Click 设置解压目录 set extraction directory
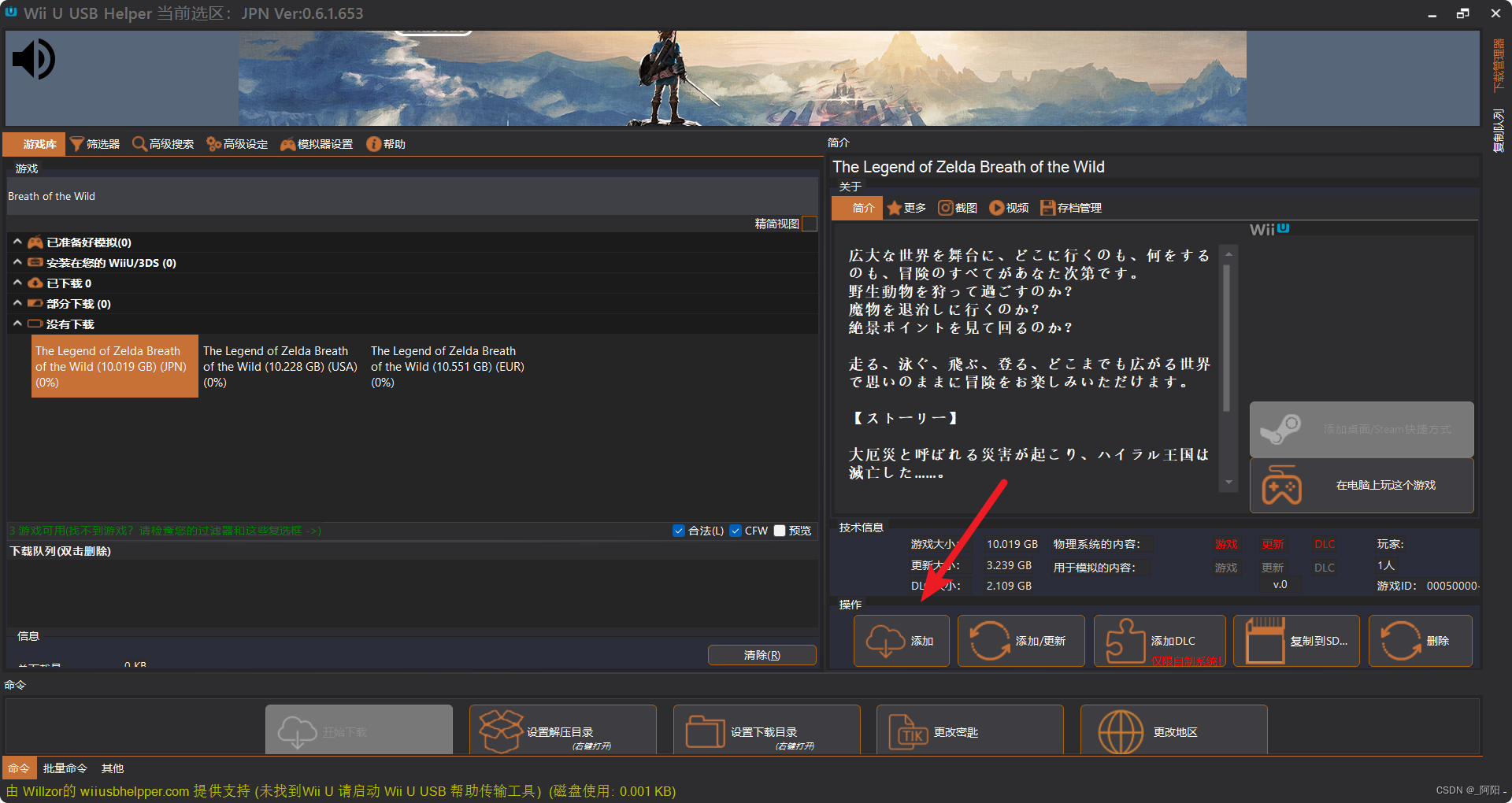Screen dimensions: 1512x803 click(x=563, y=730)
